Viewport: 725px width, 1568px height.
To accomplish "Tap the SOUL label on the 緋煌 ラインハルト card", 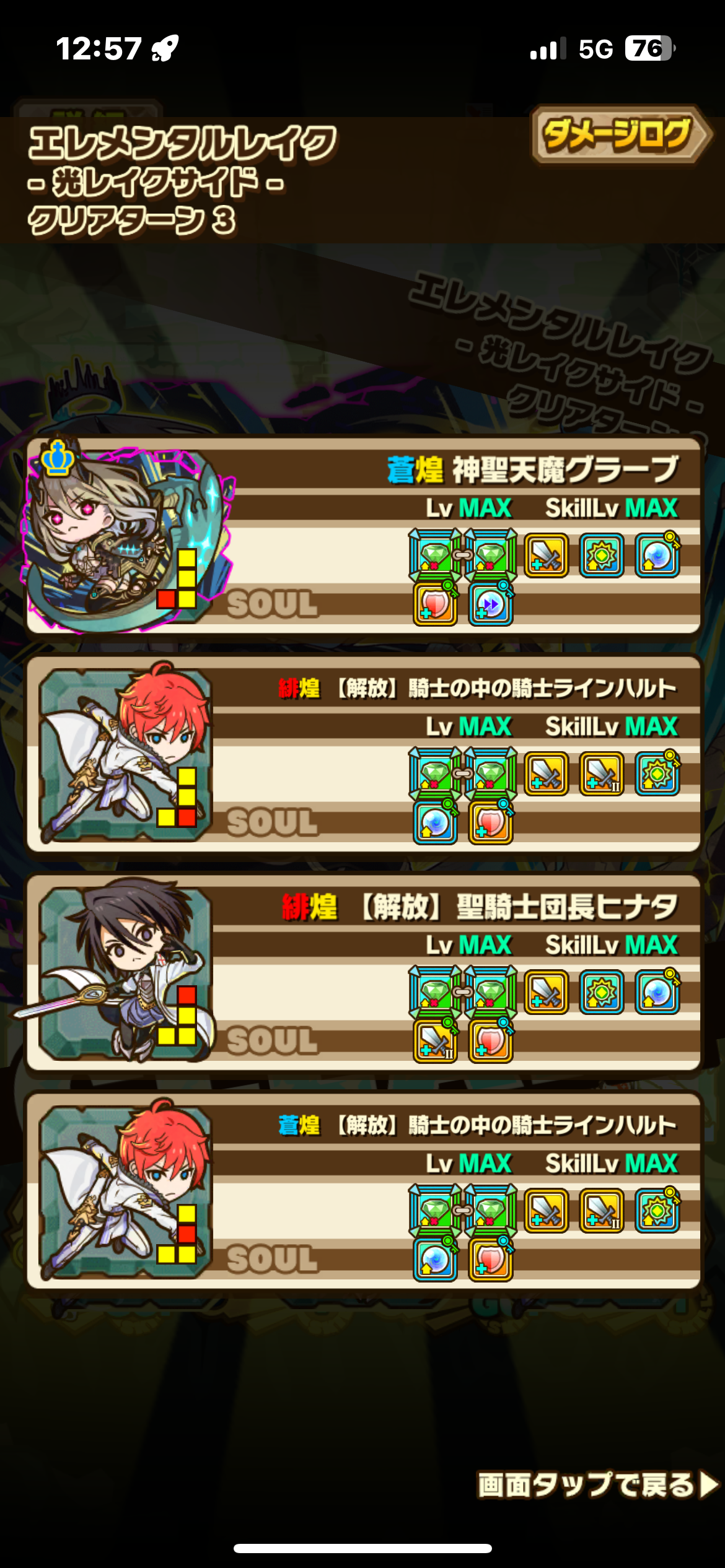I will (x=272, y=822).
